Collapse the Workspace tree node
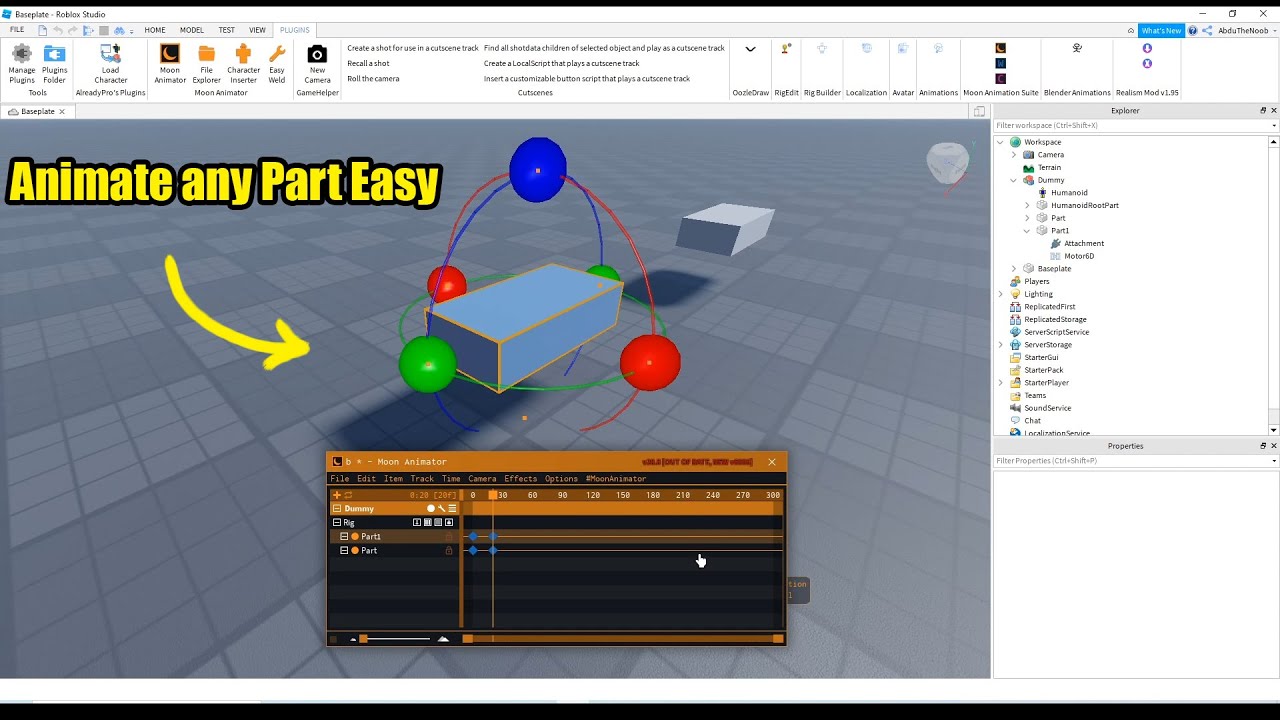 coord(1001,142)
